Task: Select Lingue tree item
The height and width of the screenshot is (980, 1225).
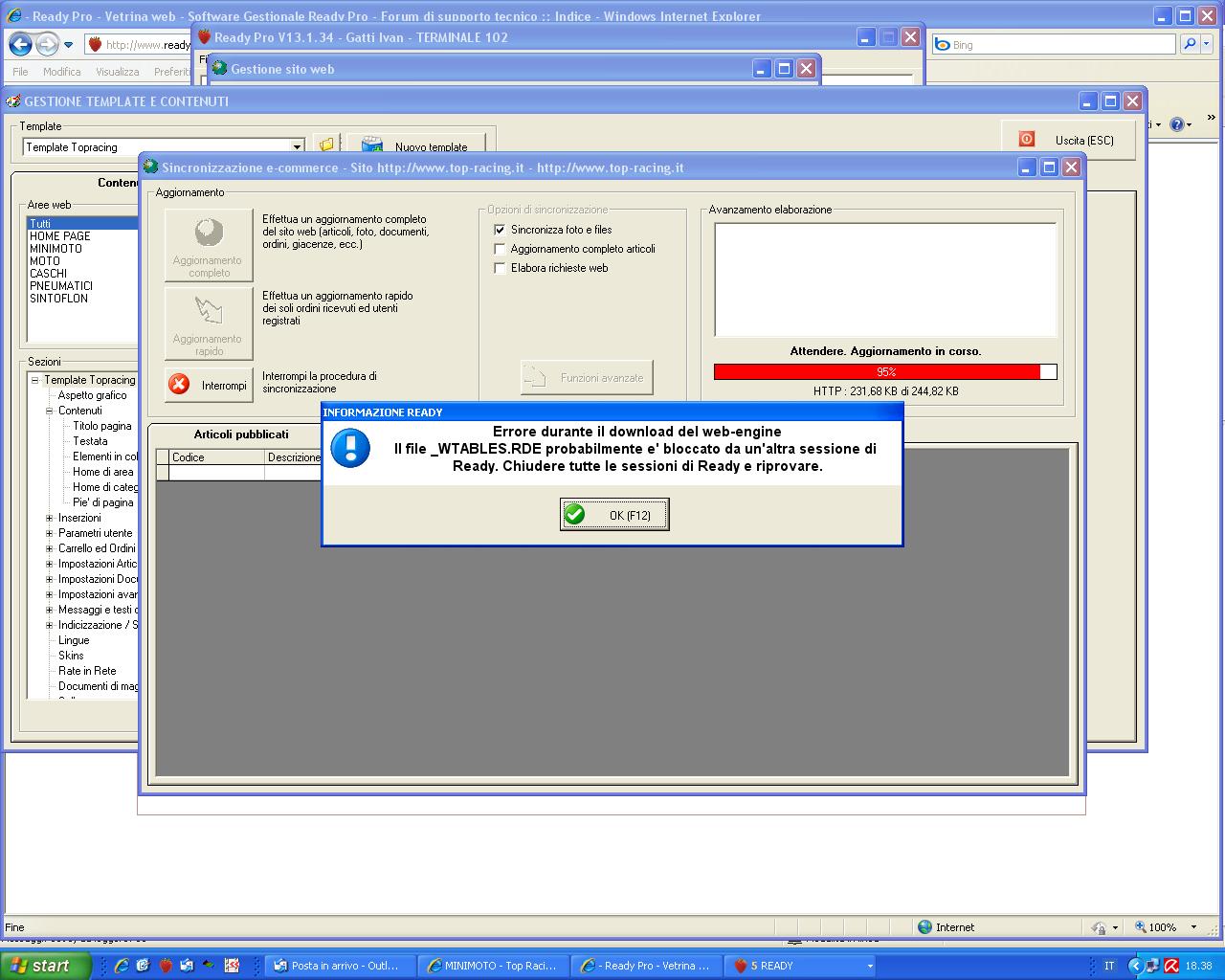Action: tap(74, 640)
